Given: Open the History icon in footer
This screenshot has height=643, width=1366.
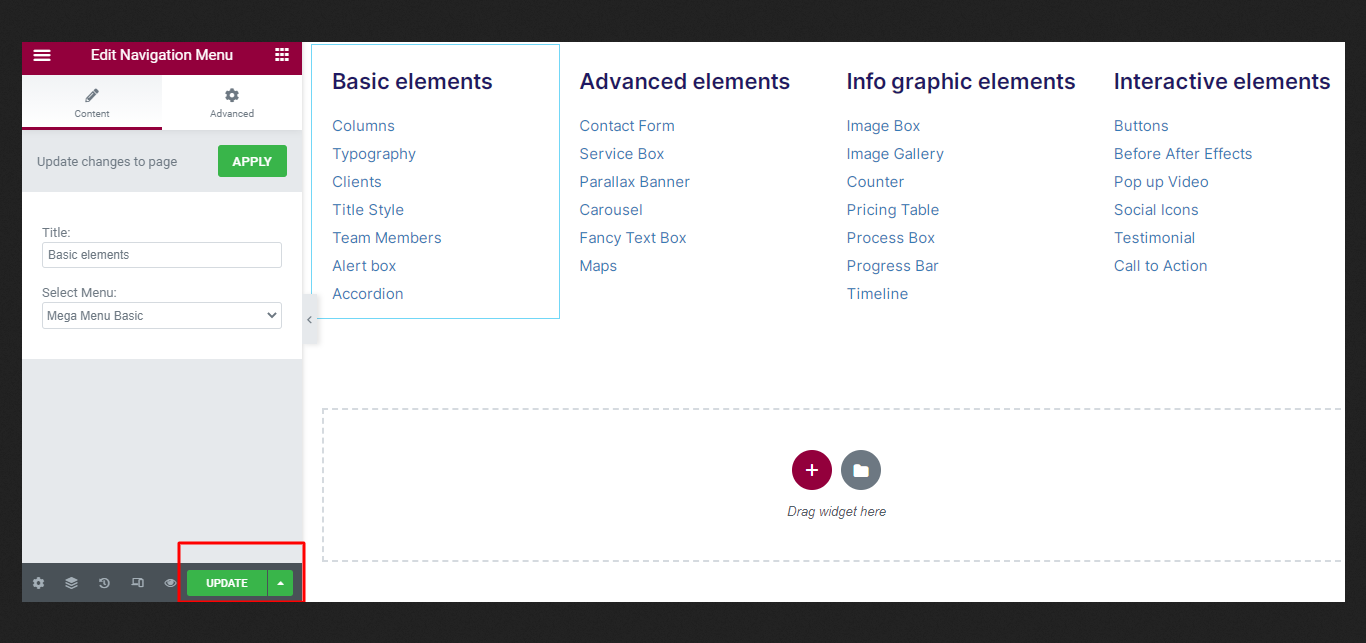Looking at the screenshot, I should click(104, 583).
